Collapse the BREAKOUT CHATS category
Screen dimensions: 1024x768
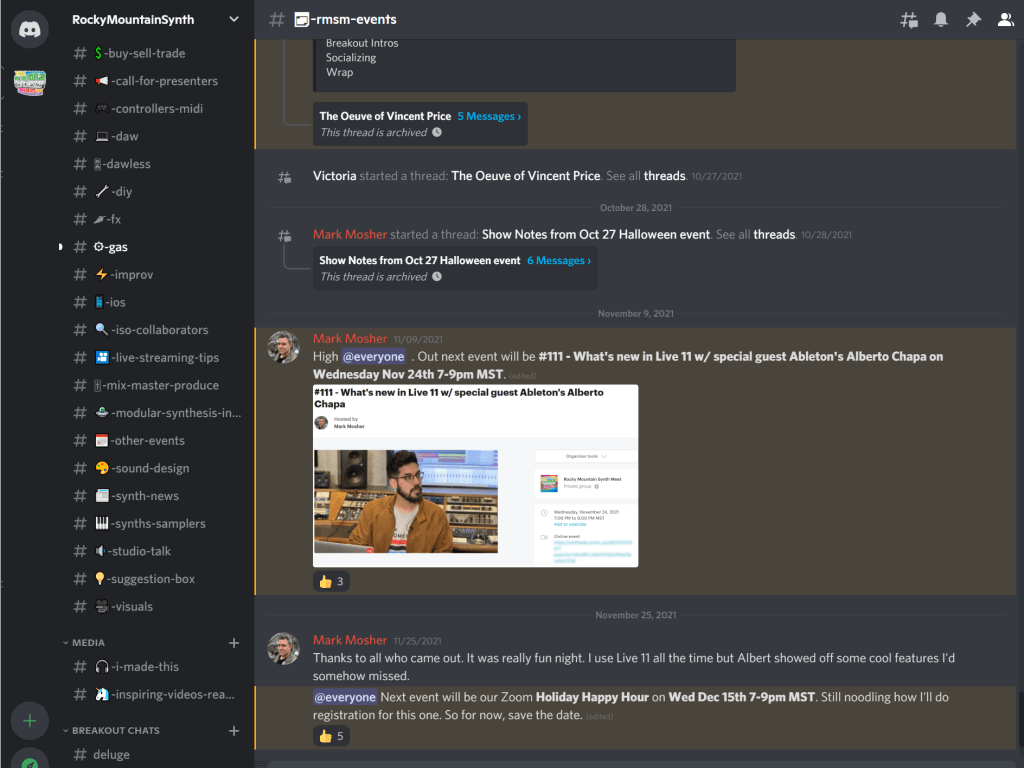pyautogui.click(x=115, y=731)
